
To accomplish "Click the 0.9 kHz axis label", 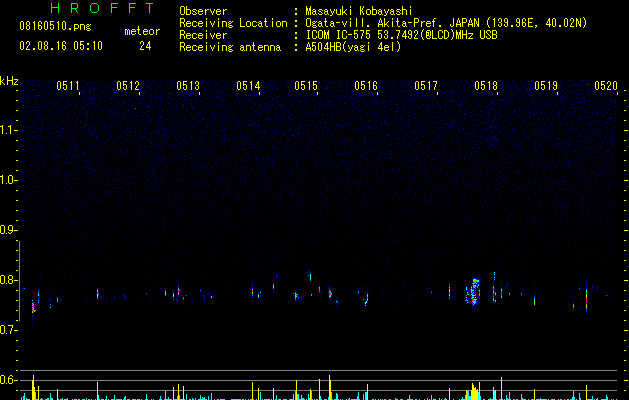I will 9,230.
